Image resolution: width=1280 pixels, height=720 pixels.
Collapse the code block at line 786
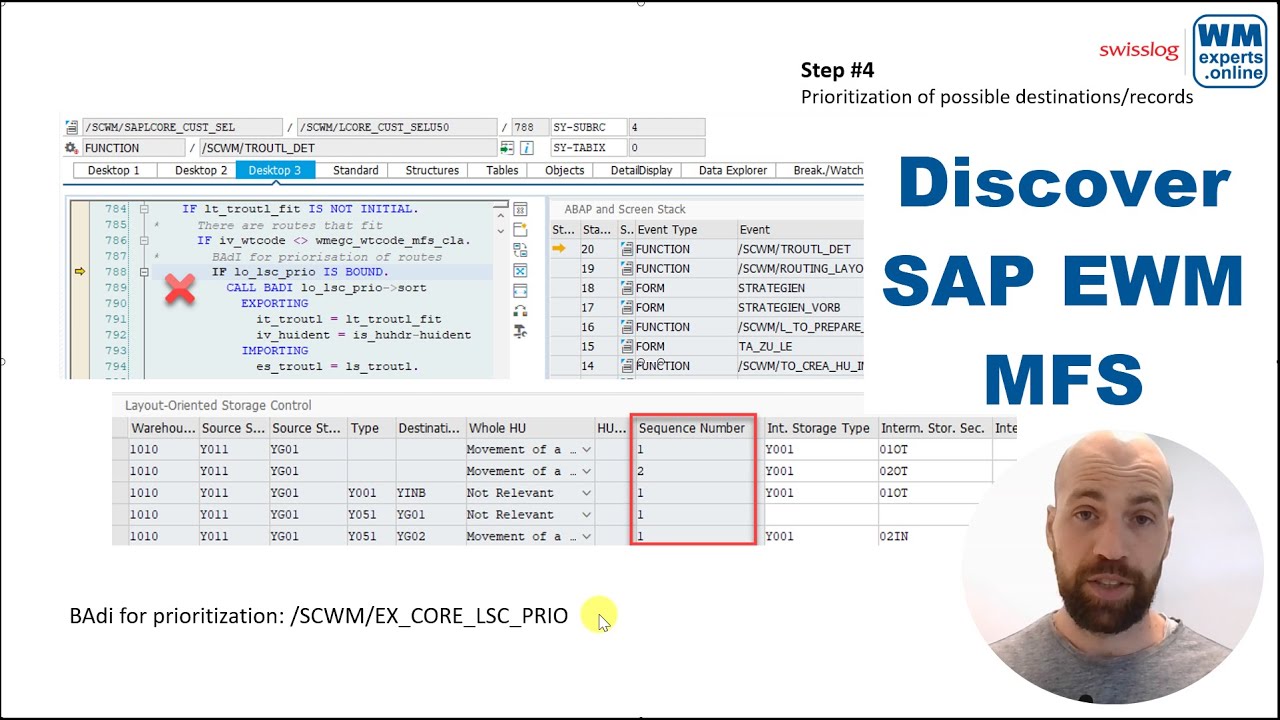click(x=144, y=241)
